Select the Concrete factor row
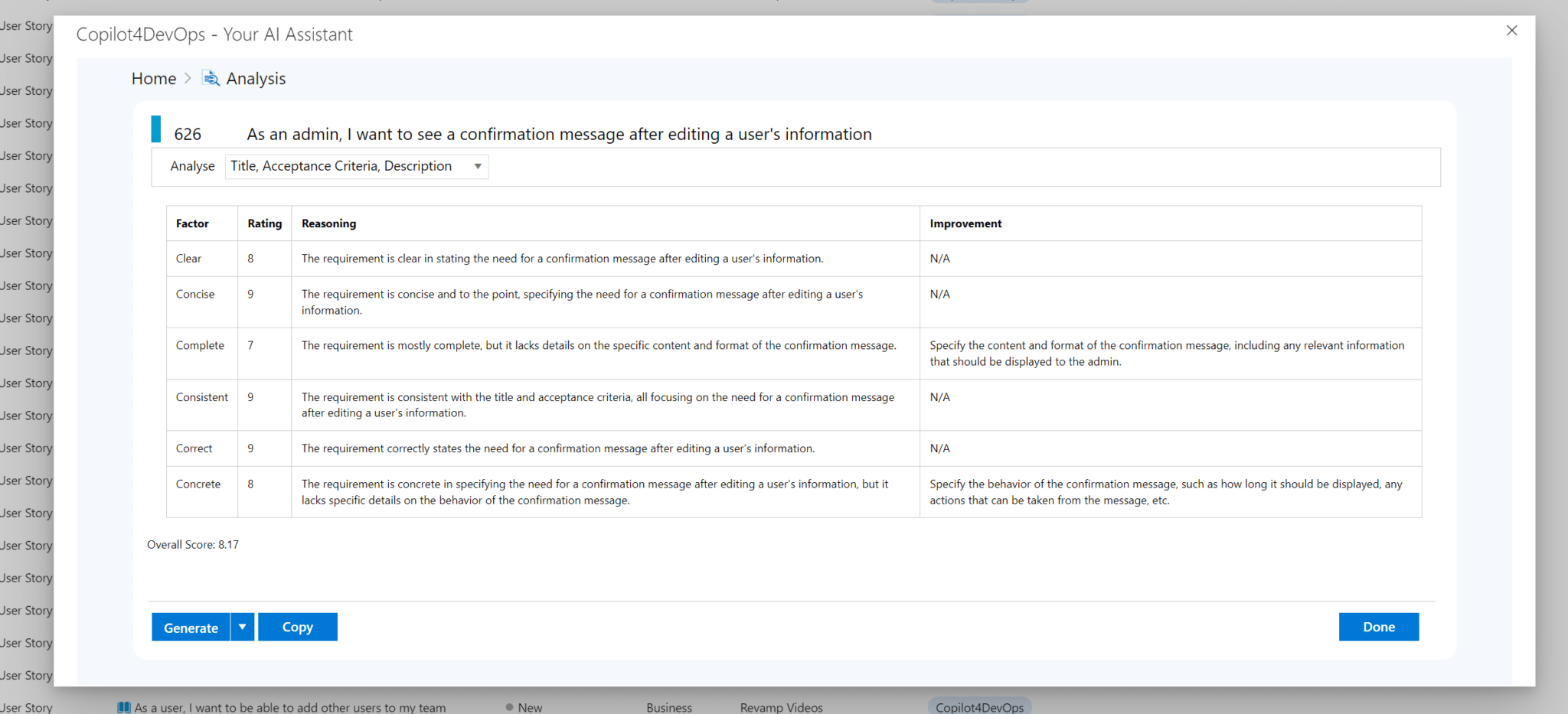This screenshot has width=1568, height=714. tap(198, 484)
